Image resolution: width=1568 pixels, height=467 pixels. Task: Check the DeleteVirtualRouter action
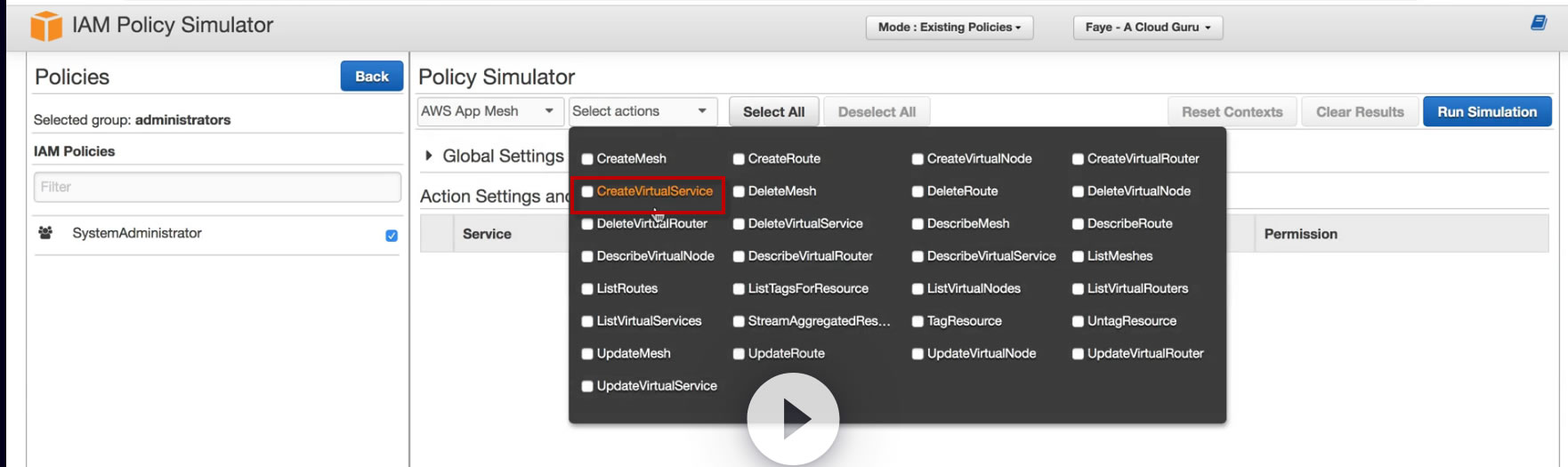click(587, 224)
